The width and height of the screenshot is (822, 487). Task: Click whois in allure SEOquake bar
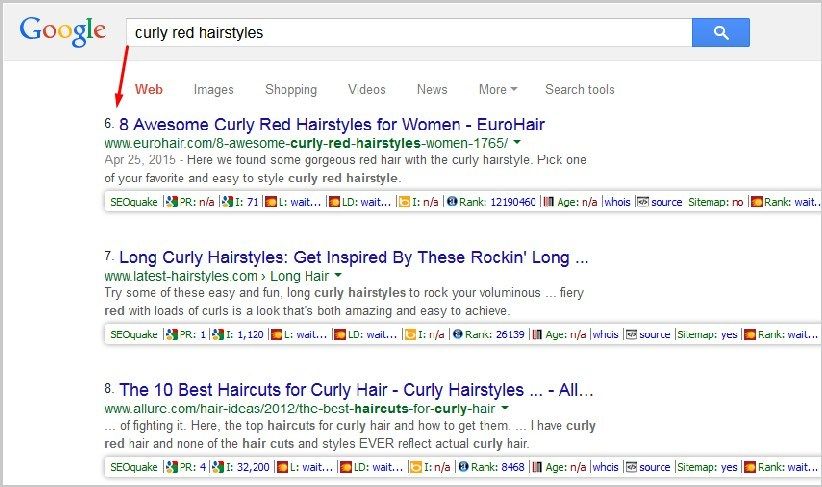(605, 467)
